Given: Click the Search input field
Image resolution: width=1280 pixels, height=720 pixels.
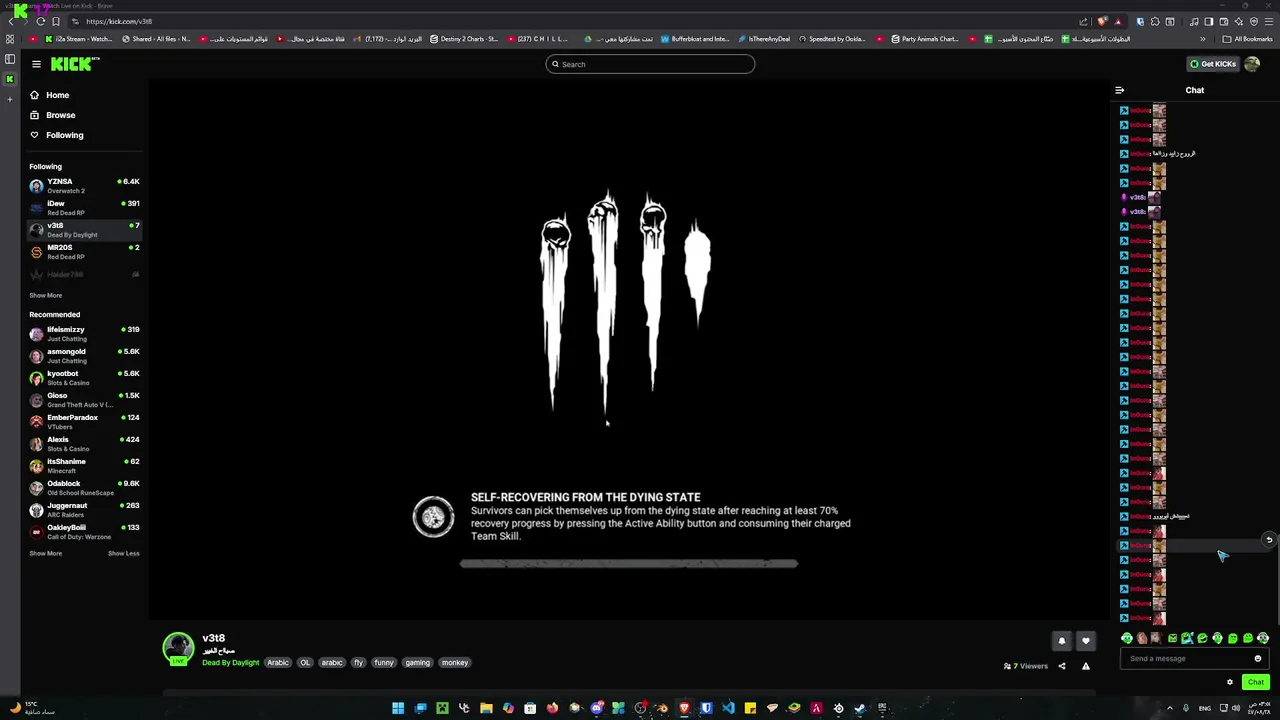Looking at the screenshot, I should pos(650,64).
